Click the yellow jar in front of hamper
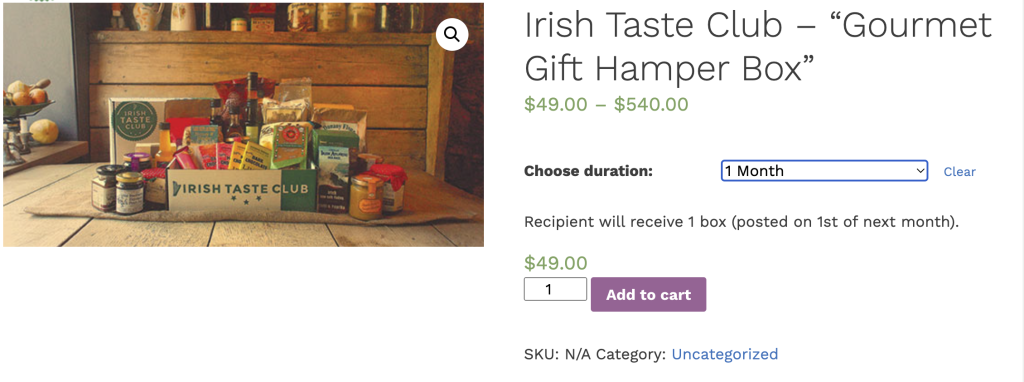This screenshot has width=1024, height=382. click(366, 196)
